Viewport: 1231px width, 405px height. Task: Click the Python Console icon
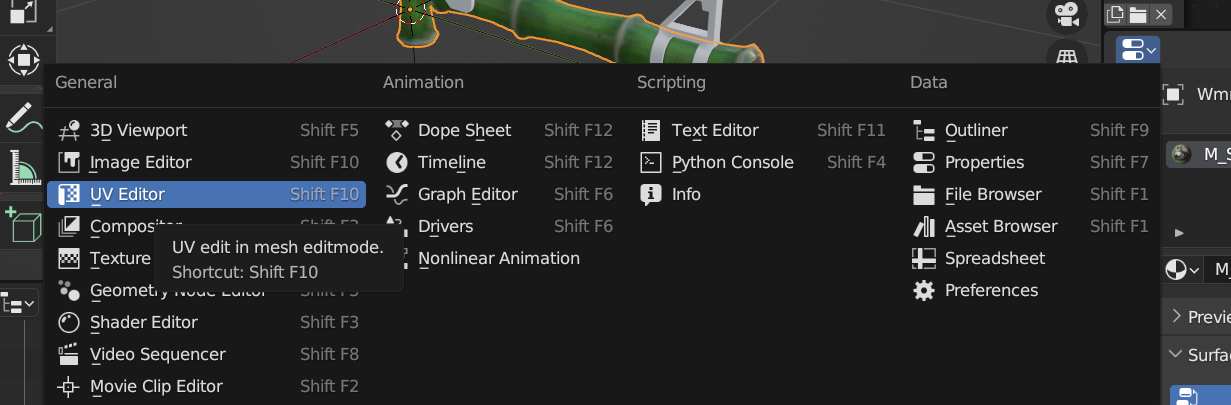[651, 162]
